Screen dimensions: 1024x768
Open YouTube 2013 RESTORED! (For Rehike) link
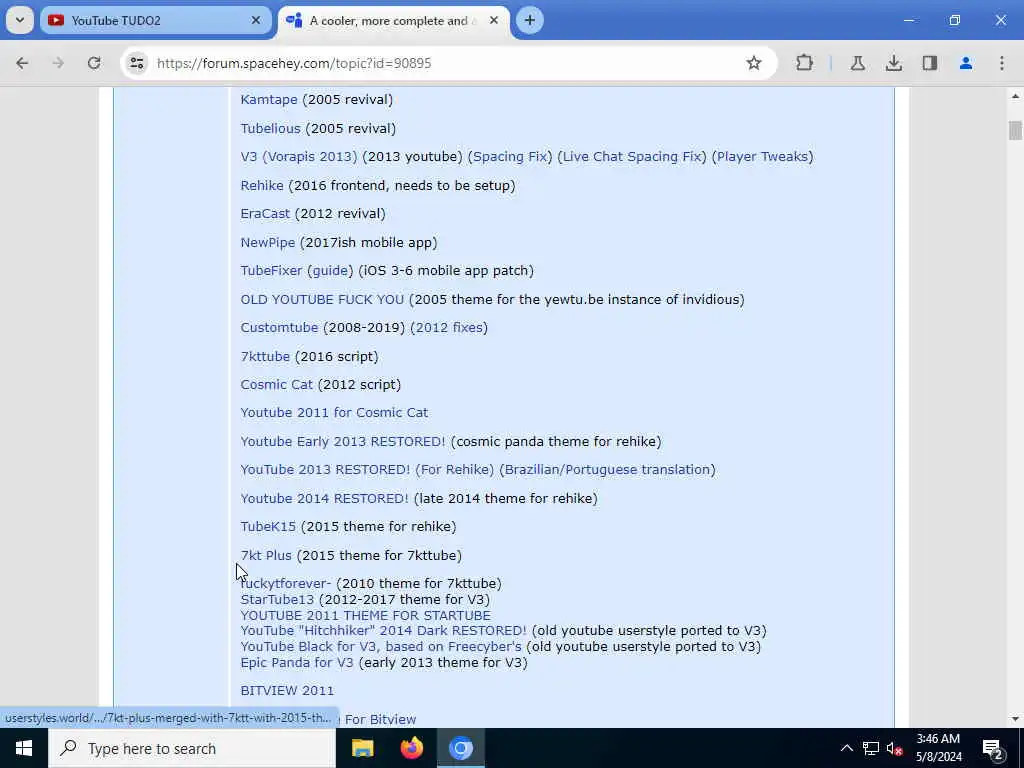click(367, 470)
